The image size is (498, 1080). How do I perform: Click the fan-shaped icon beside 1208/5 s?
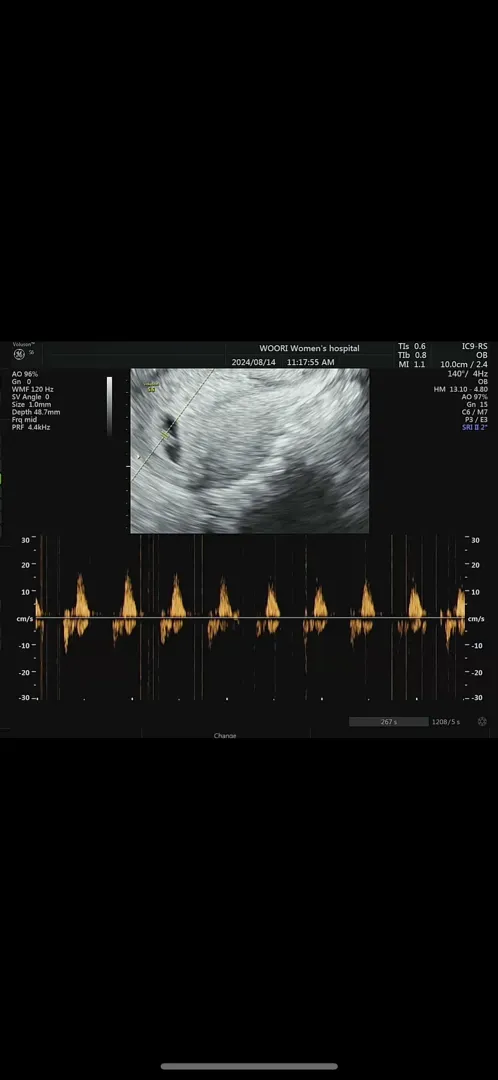point(482,721)
